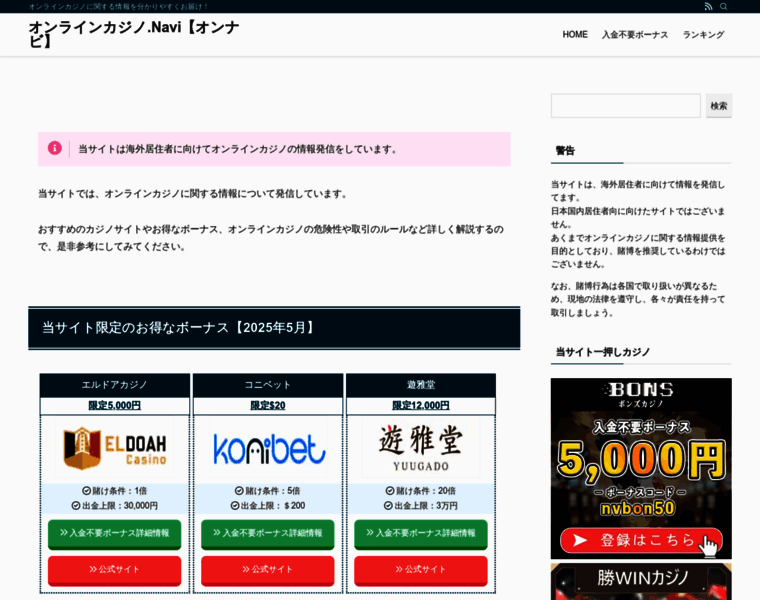Click the 遊雅堂 card header
The image size is (760, 600).
tap(421, 385)
